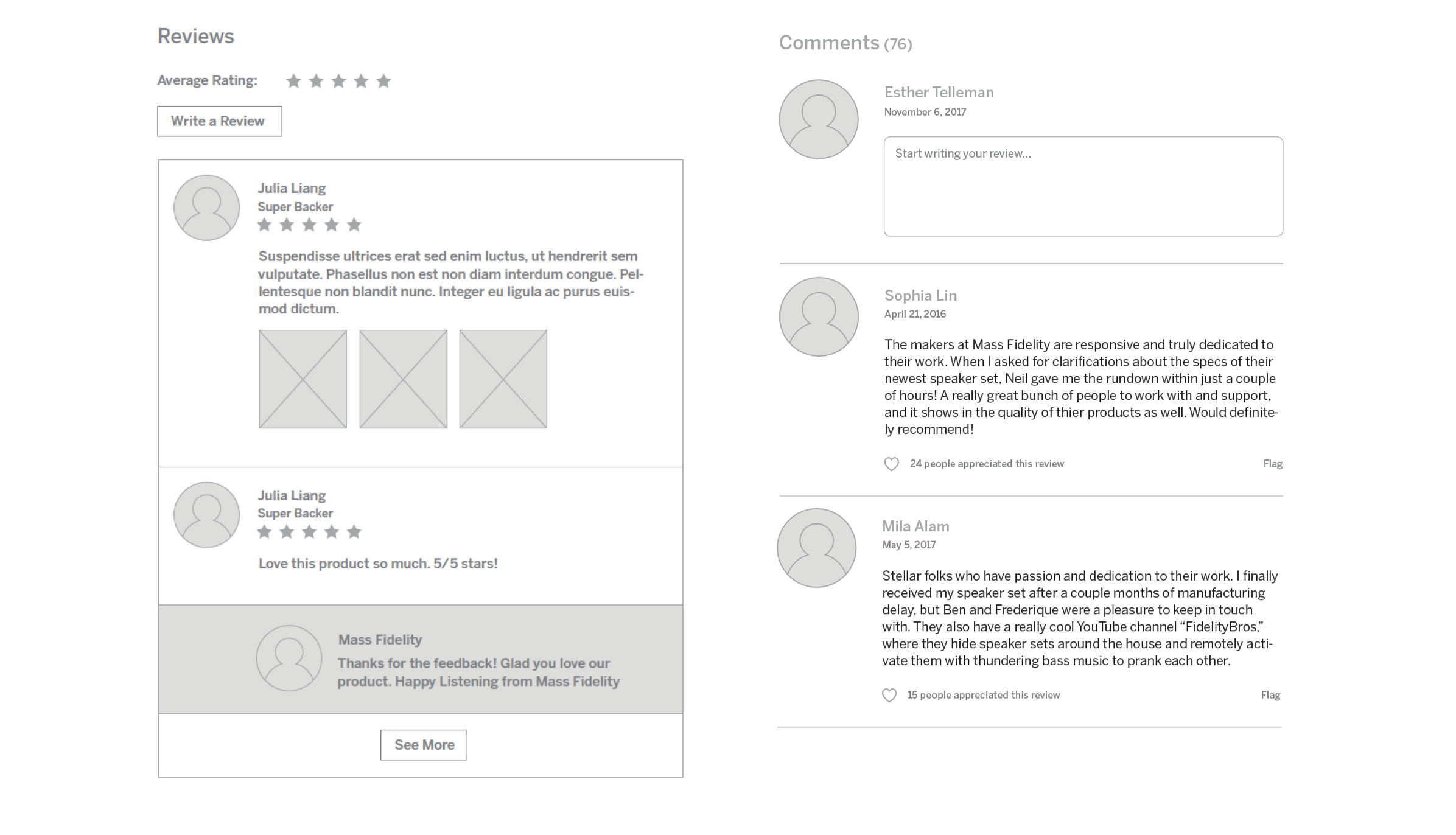Flag Sophia Lin's review

pyautogui.click(x=1273, y=464)
